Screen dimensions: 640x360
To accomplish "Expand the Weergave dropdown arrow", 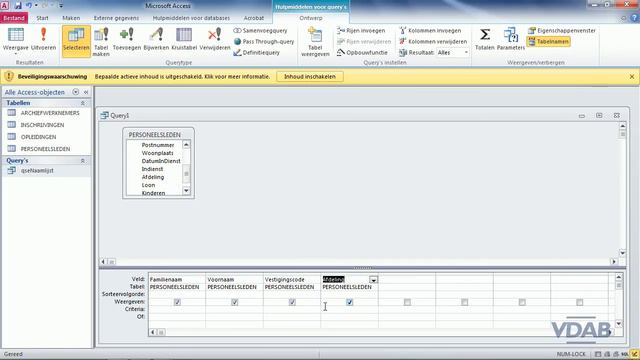I will [x=16, y=53].
